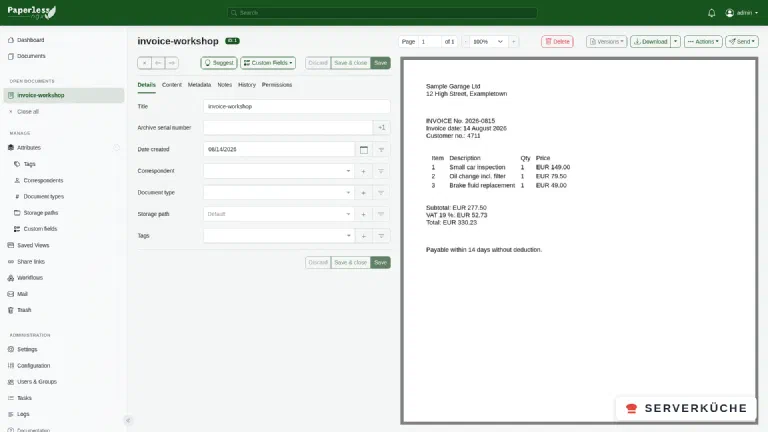The image size is (768, 432).
Task: Filter documents by Date created
Action: click(x=381, y=149)
